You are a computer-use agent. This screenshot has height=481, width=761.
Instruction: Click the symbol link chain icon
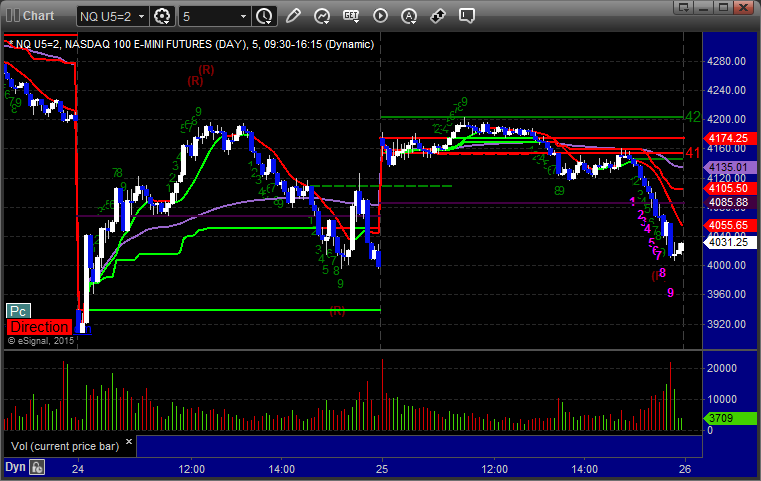point(438,16)
